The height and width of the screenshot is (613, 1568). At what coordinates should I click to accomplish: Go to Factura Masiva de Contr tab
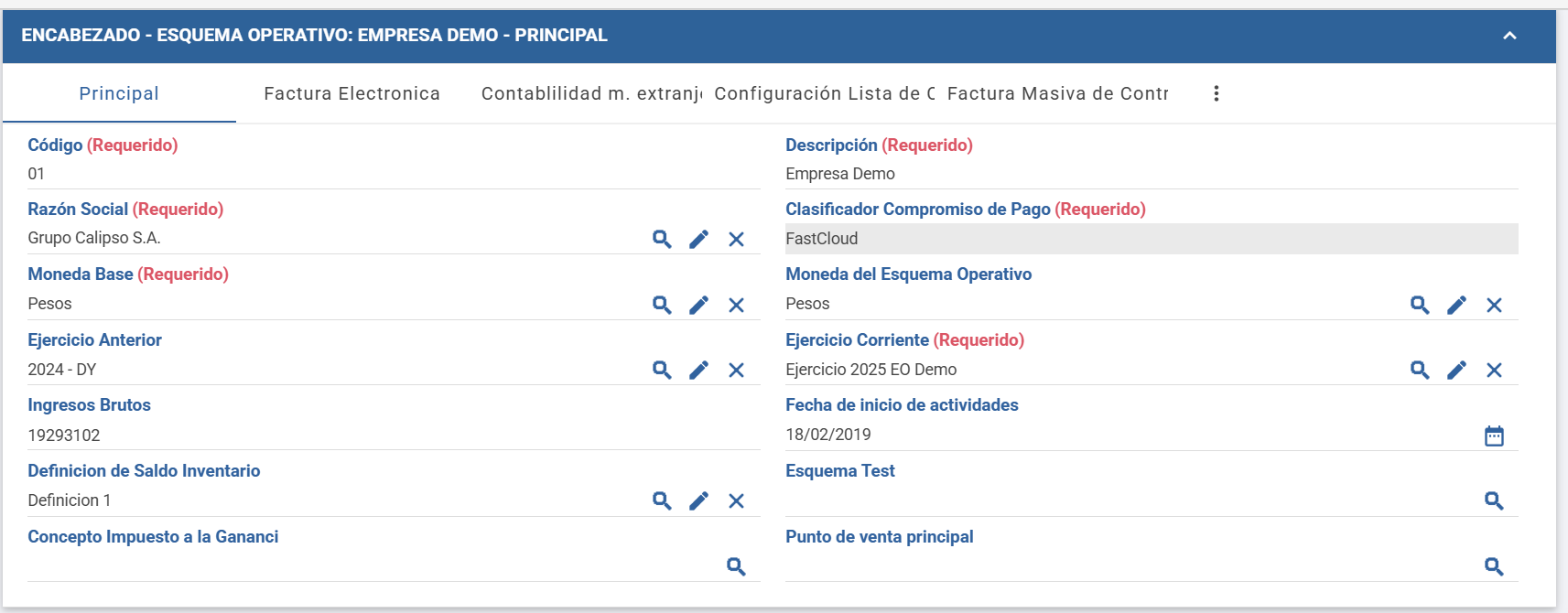point(1057,93)
